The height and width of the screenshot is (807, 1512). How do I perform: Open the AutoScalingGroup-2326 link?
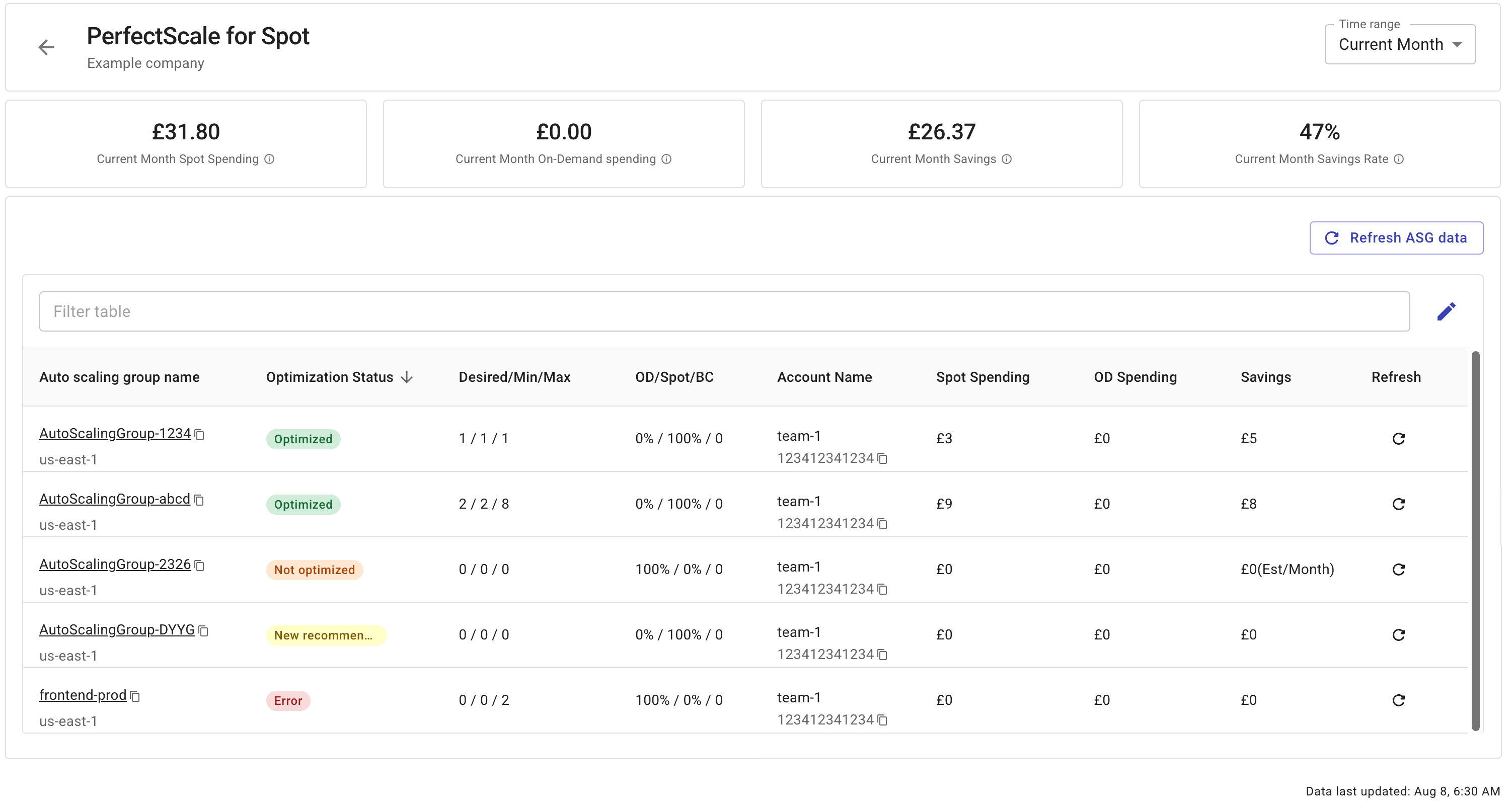pyautogui.click(x=115, y=564)
